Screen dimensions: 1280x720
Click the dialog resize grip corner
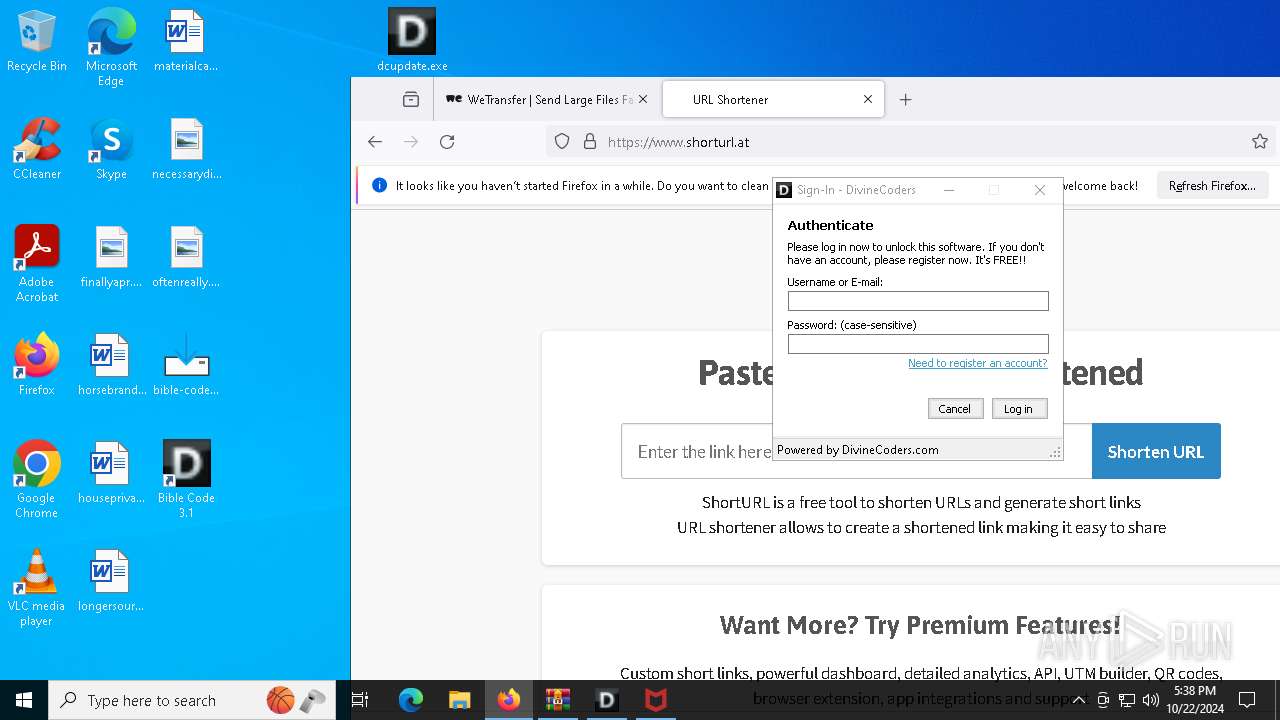coord(1054,453)
